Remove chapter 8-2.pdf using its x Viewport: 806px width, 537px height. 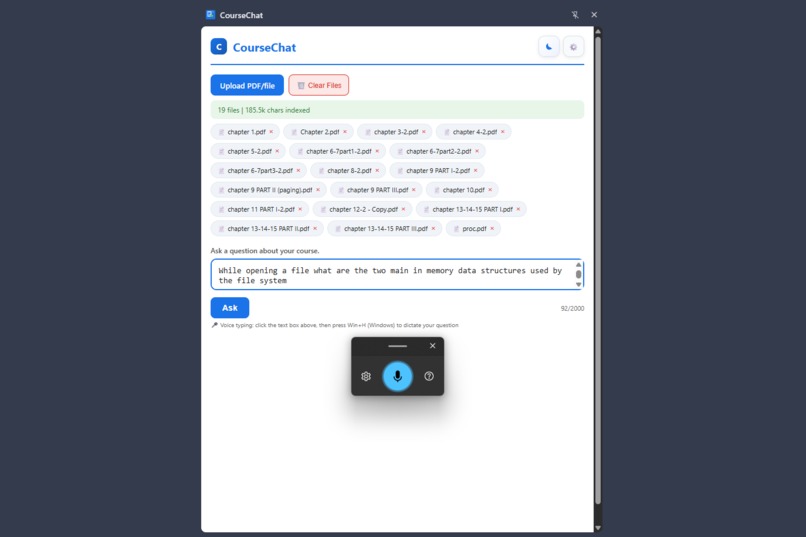tap(377, 171)
